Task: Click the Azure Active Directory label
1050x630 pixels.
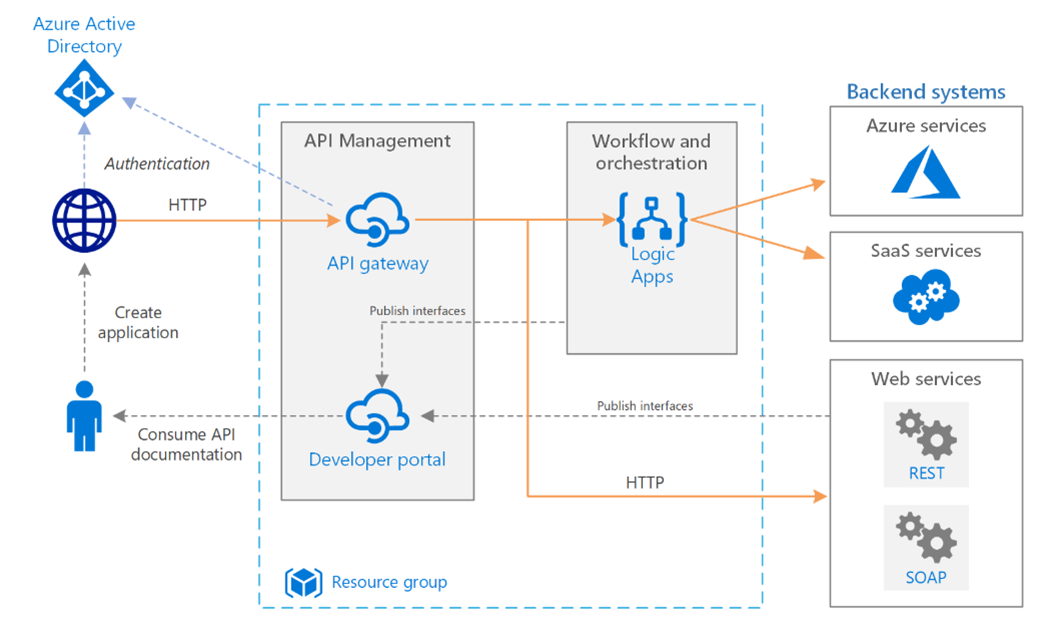Action: coord(84,35)
